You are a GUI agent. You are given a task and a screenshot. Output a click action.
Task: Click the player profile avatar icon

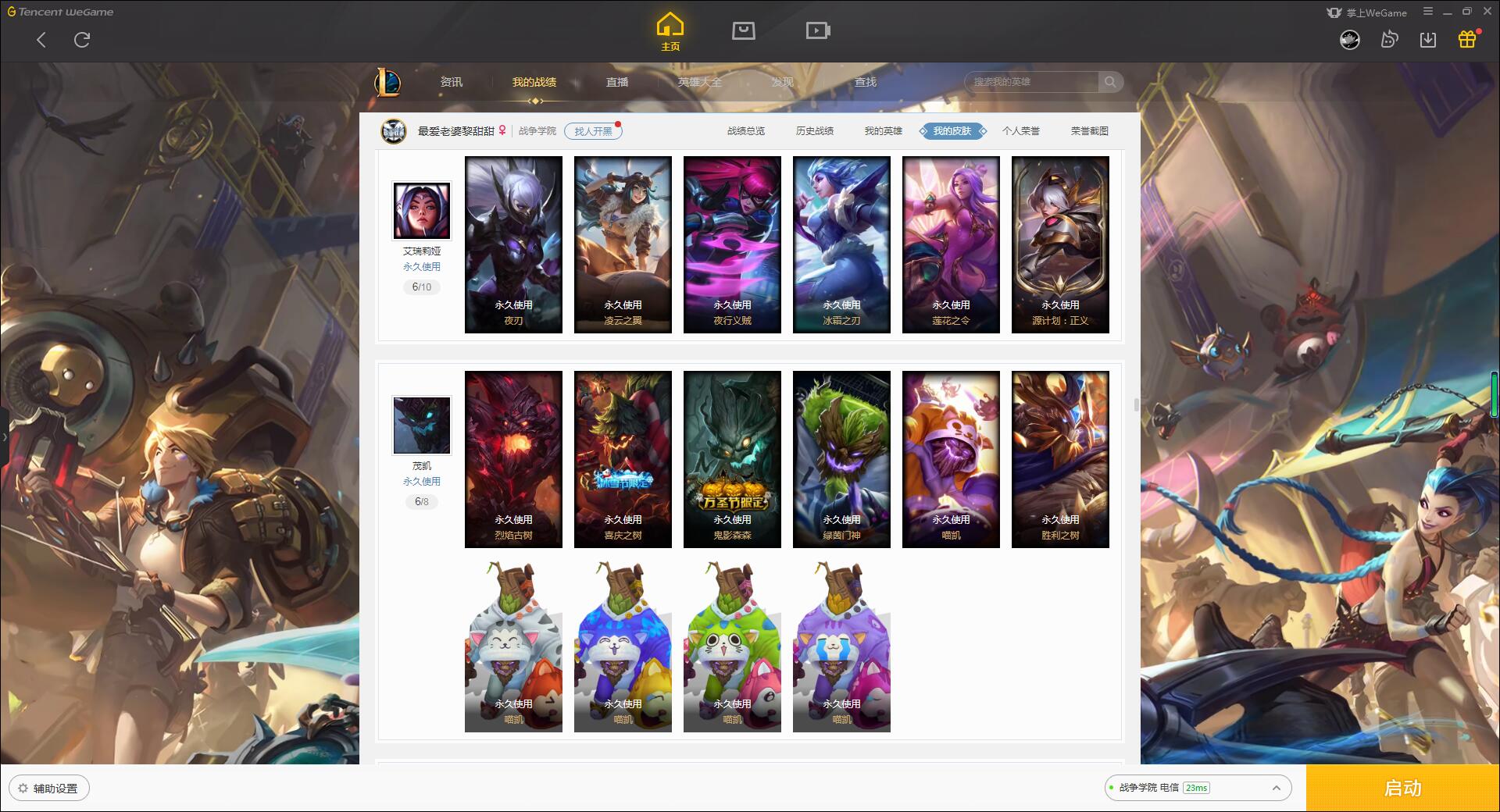pyautogui.click(x=394, y=131)
